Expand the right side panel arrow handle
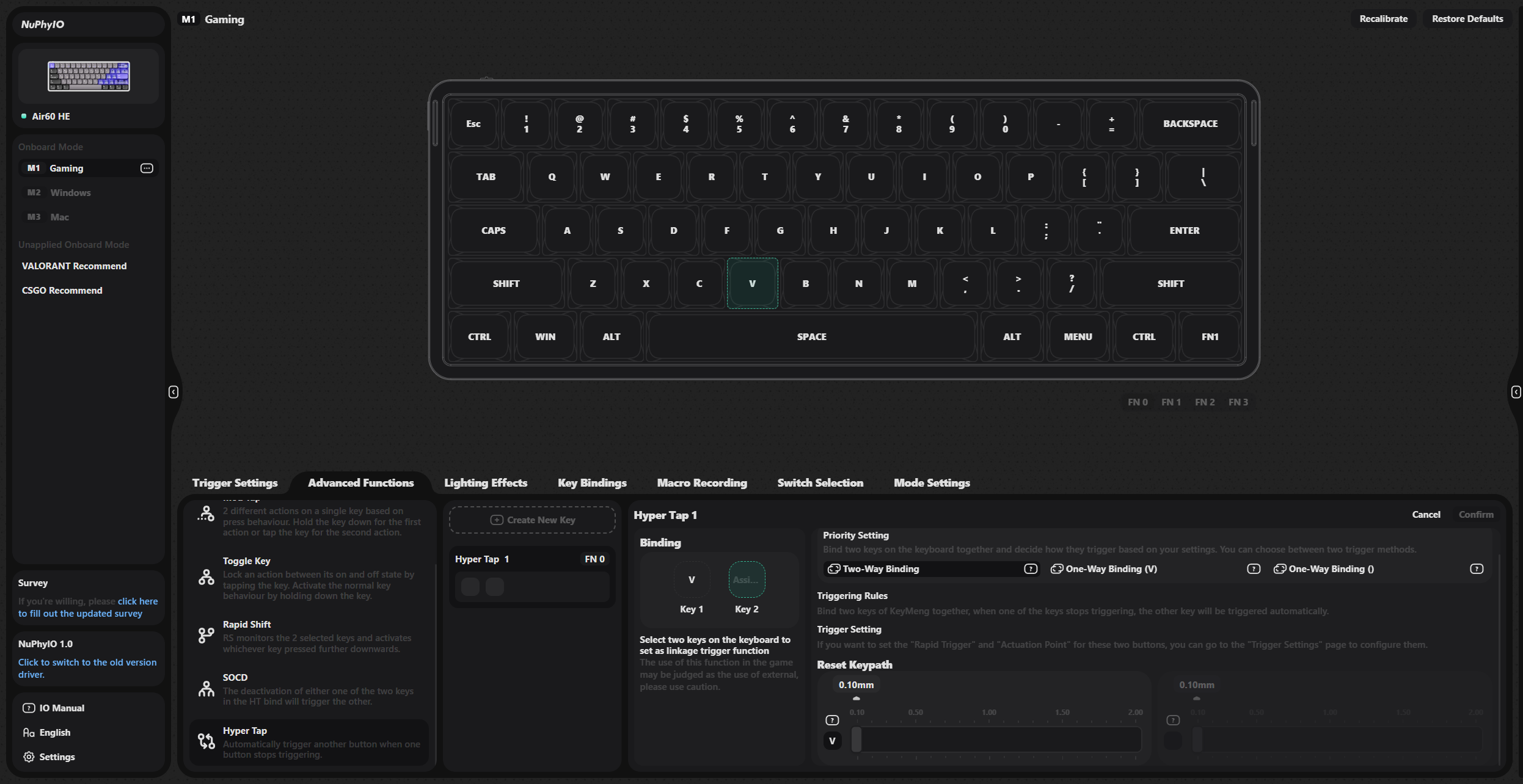The height and width of the screenshot is (784, 1523). pyautogui.click(x=1516, y=391)
